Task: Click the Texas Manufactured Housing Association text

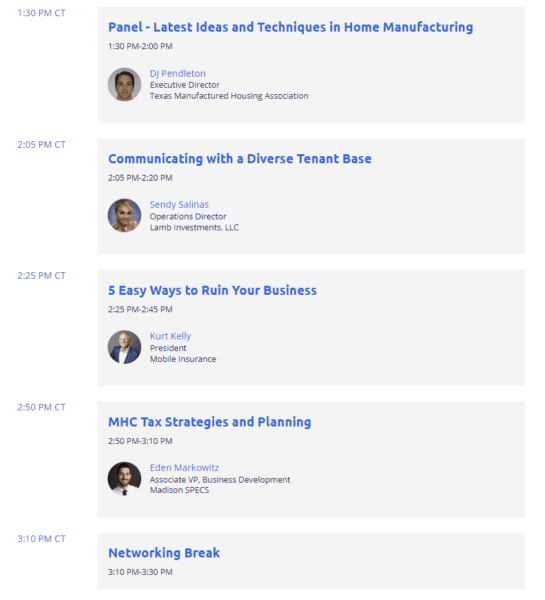Action: [x=229, y=96]
